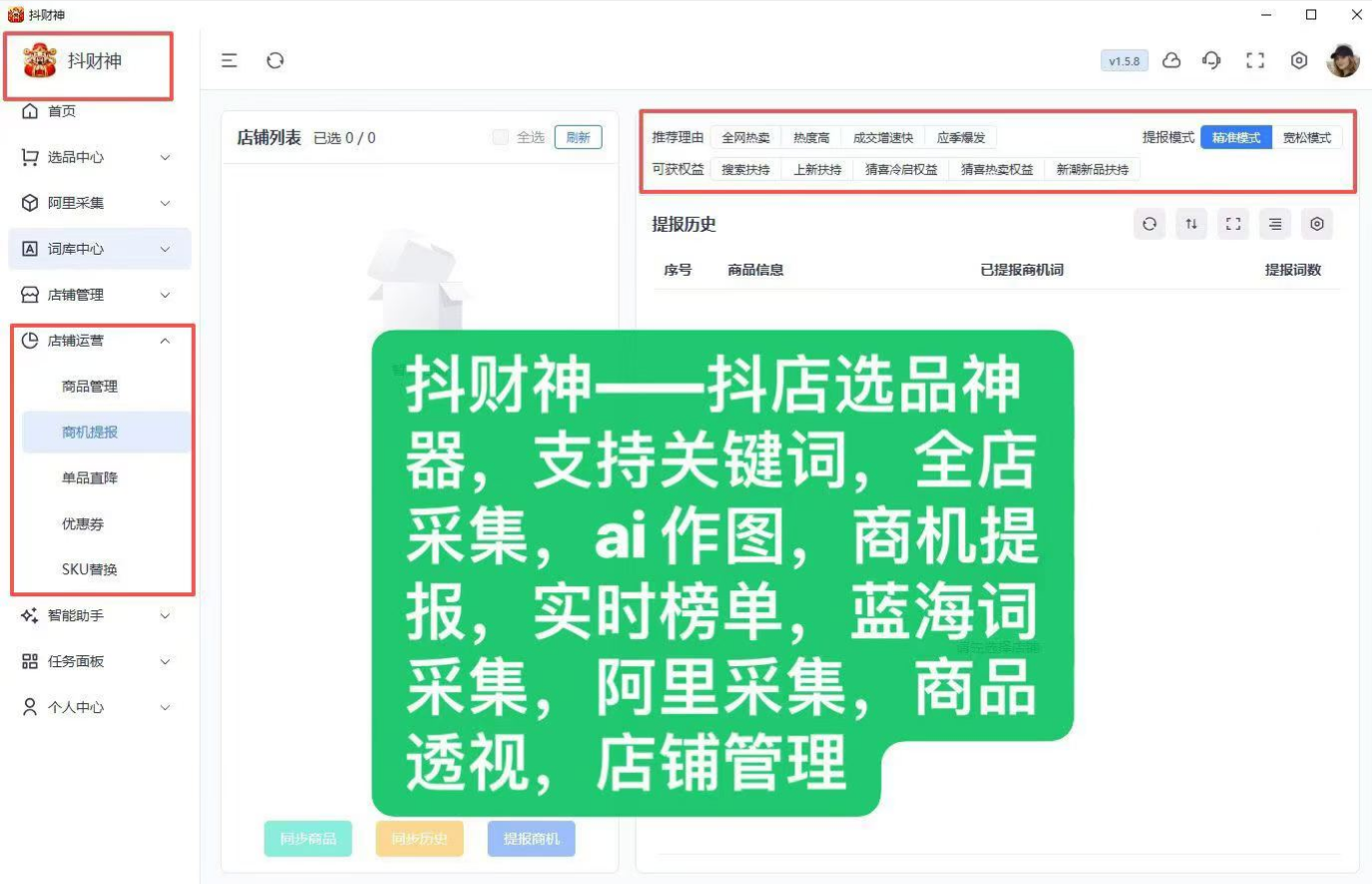Click the top toolbar refresh icon

coord(275,61)
